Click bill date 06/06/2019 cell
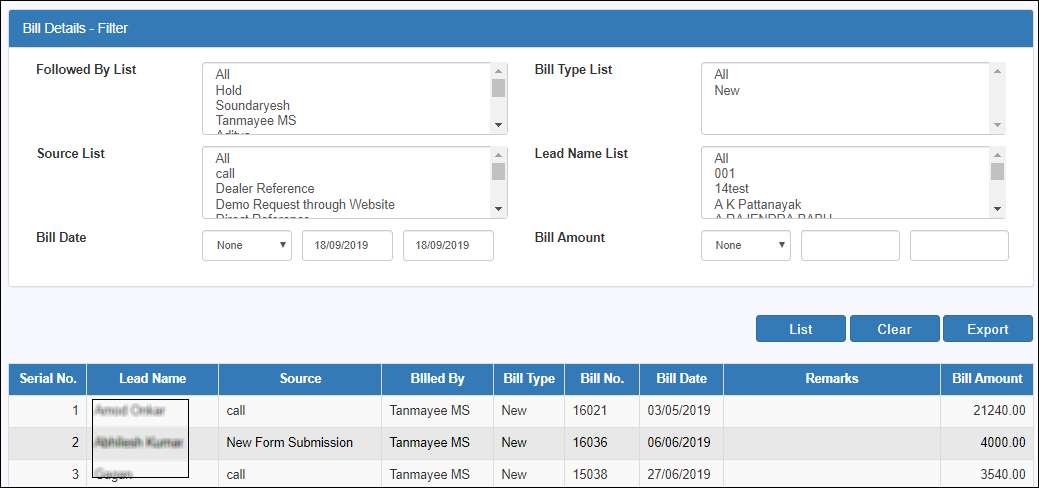Image resolution: width=1039 pixels, height=488 pixels. 681,443
